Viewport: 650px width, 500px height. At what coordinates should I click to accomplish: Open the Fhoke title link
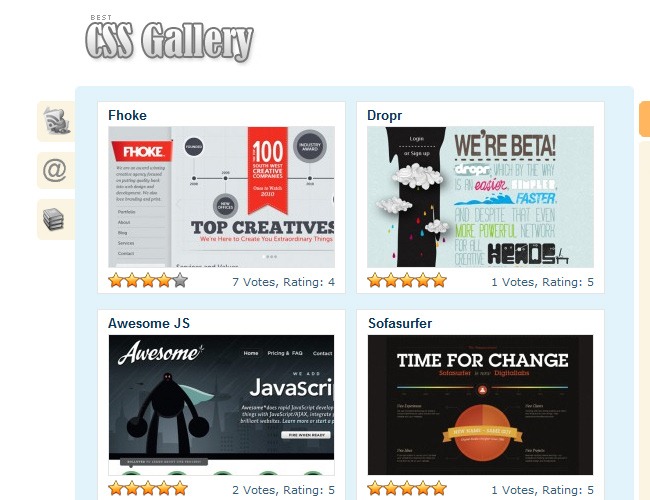click(127, 115)
